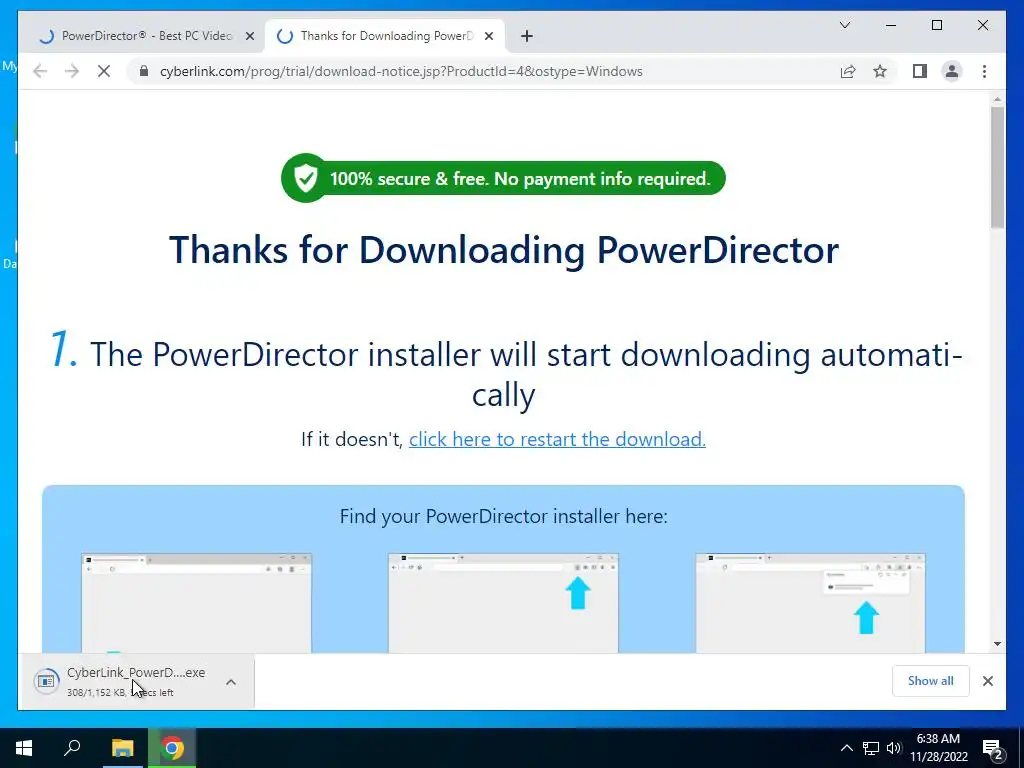Minimize the Chrome window
Viewport: 1024px width, 768px height.
[x=891, y=25]
